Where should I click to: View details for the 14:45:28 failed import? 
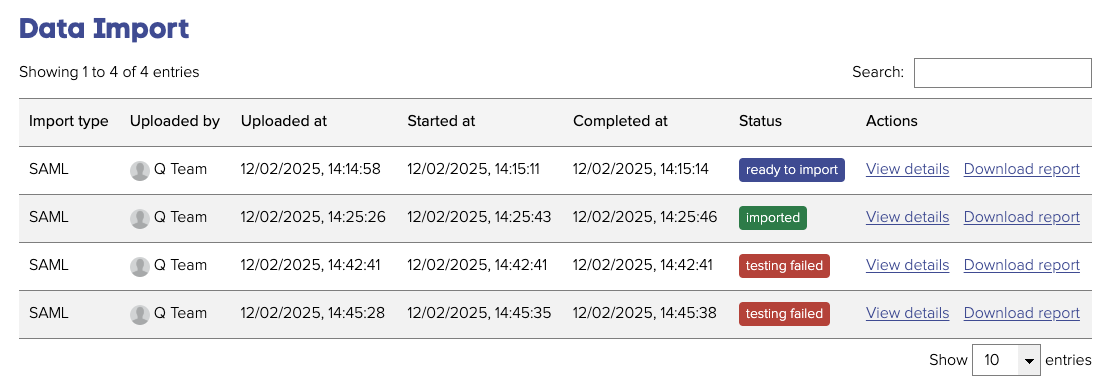click(x=907, y=313)
